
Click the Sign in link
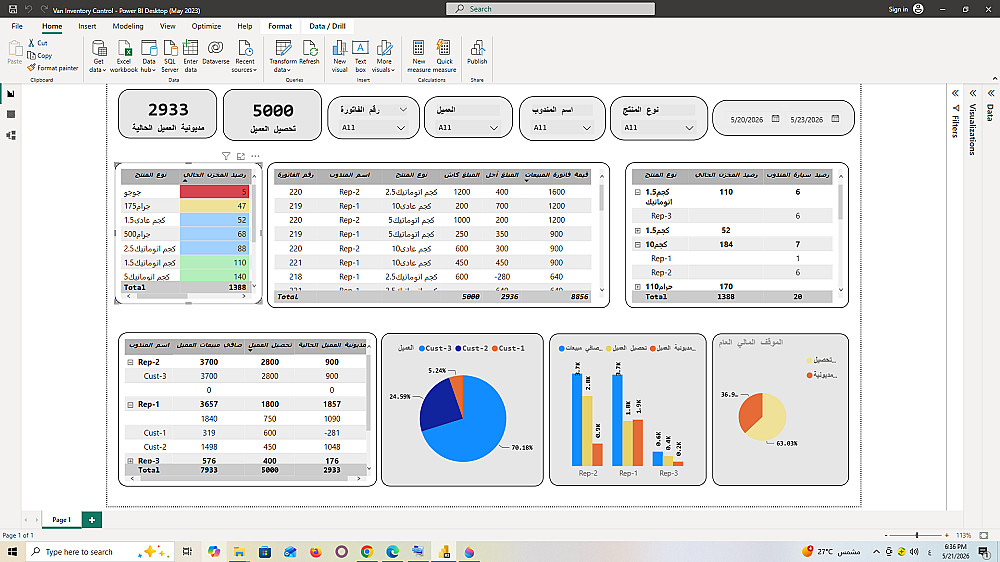tap(898, 9)
